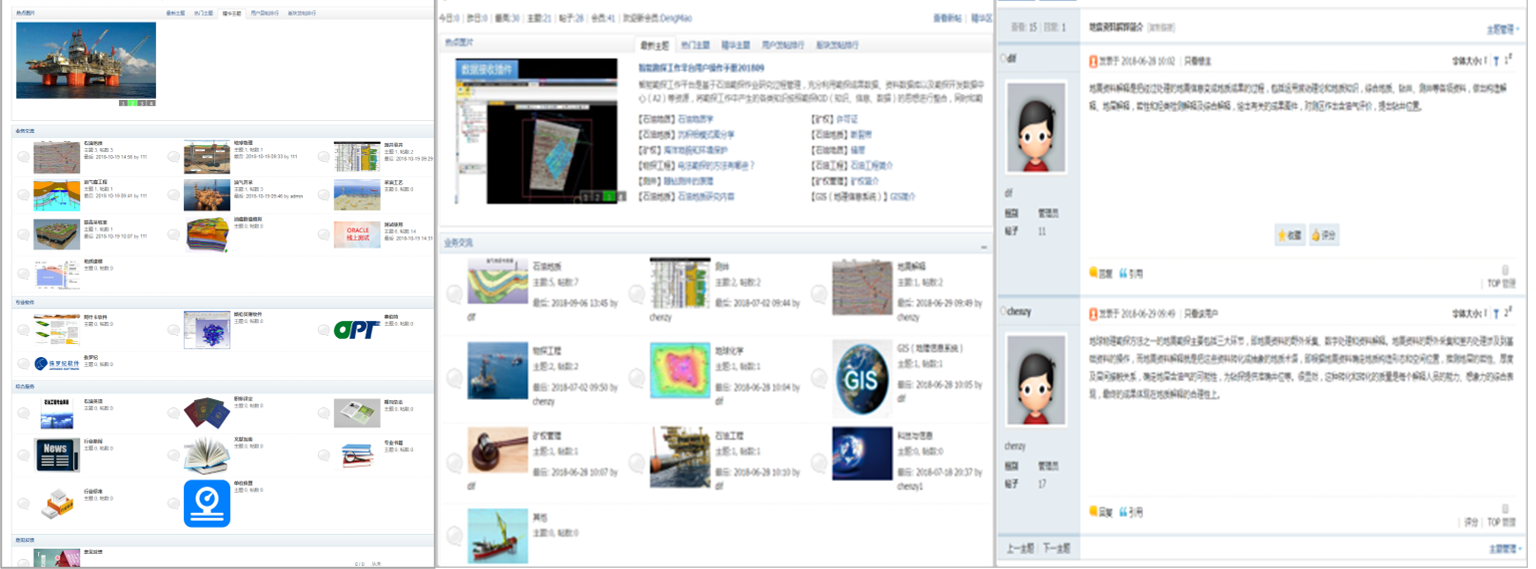This screenshot has width=1536, height=569.
Task: Open the oil platform hot picture in left panel
Action: 86,59
